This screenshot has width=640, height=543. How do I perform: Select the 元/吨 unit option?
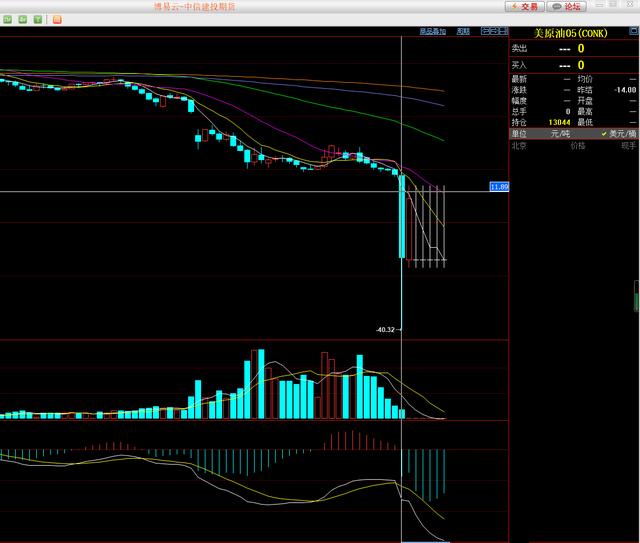point(560,134)
